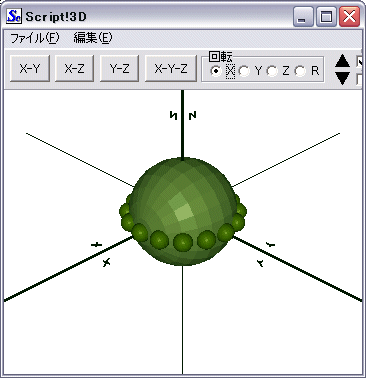Viewport: 366px width, 378px height.
Task: Select R rotation radio button
Action: pos(300,71)
